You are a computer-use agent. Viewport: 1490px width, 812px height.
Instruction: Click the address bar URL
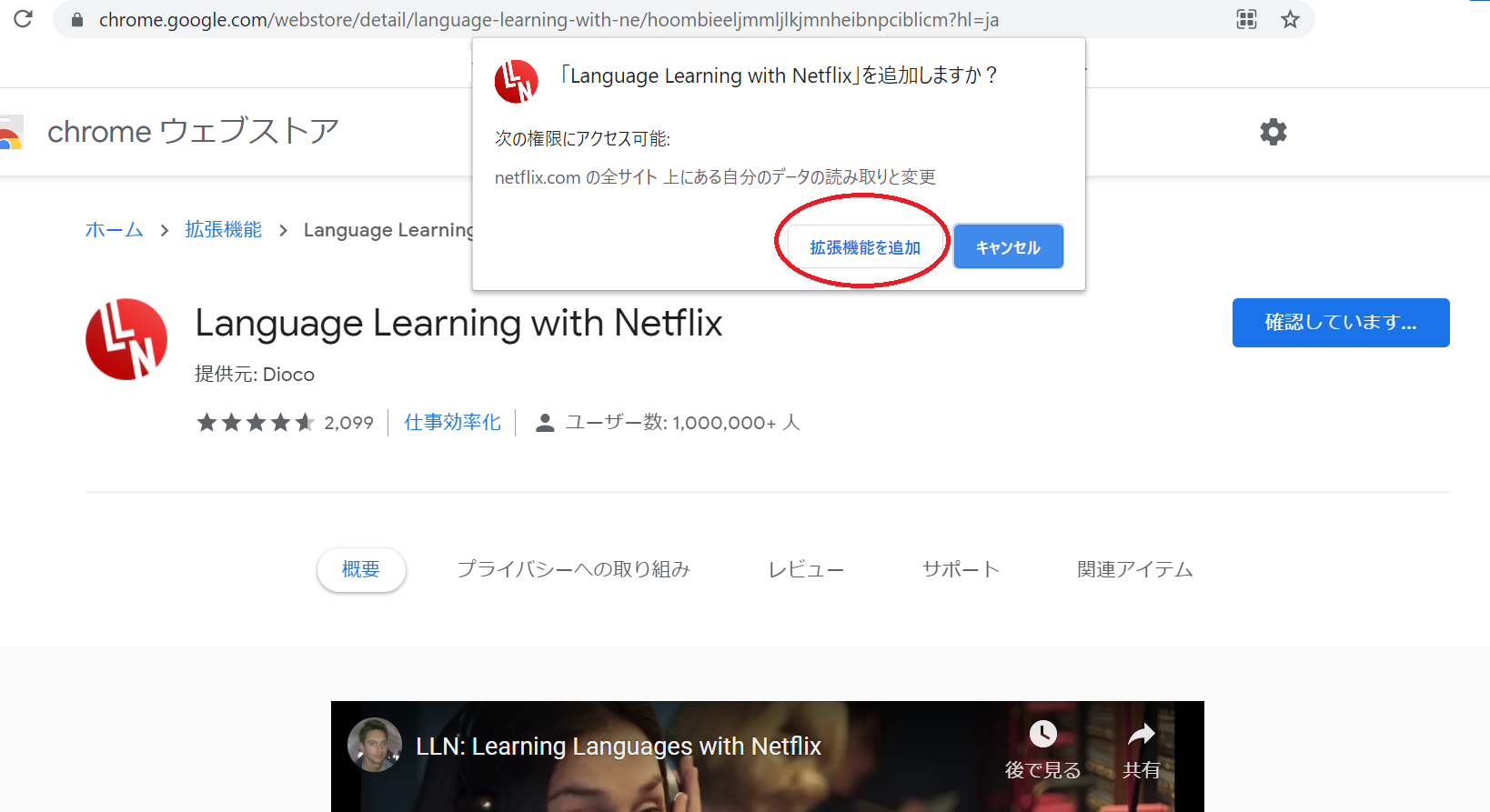[549, 20]
